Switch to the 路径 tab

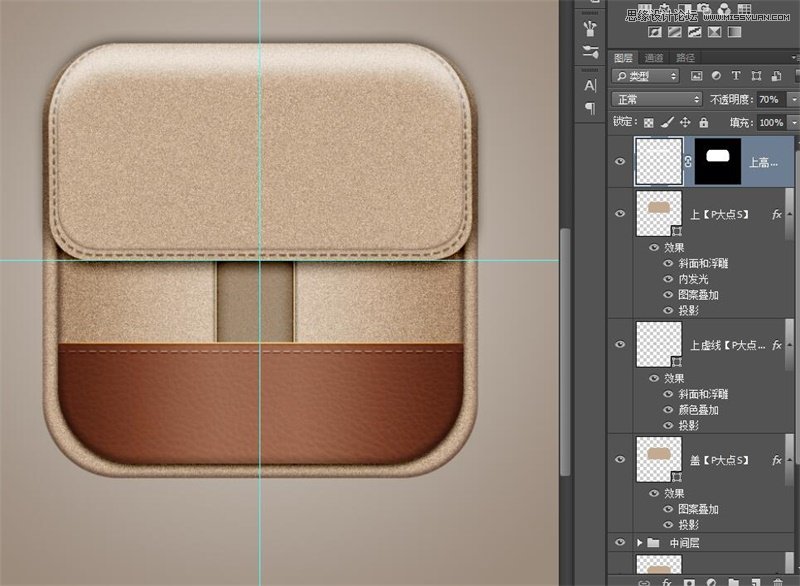(685, 58)
